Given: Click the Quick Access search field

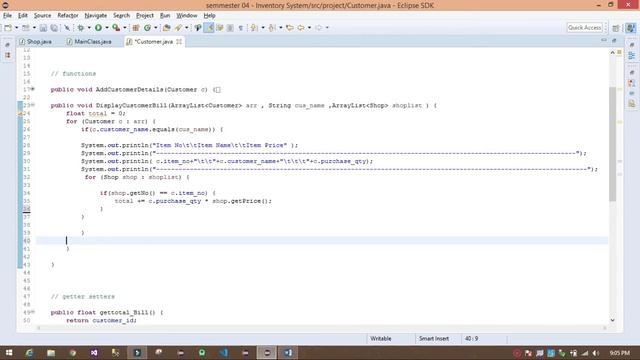Looking at the screenshot, I should [x=584, y=28].
